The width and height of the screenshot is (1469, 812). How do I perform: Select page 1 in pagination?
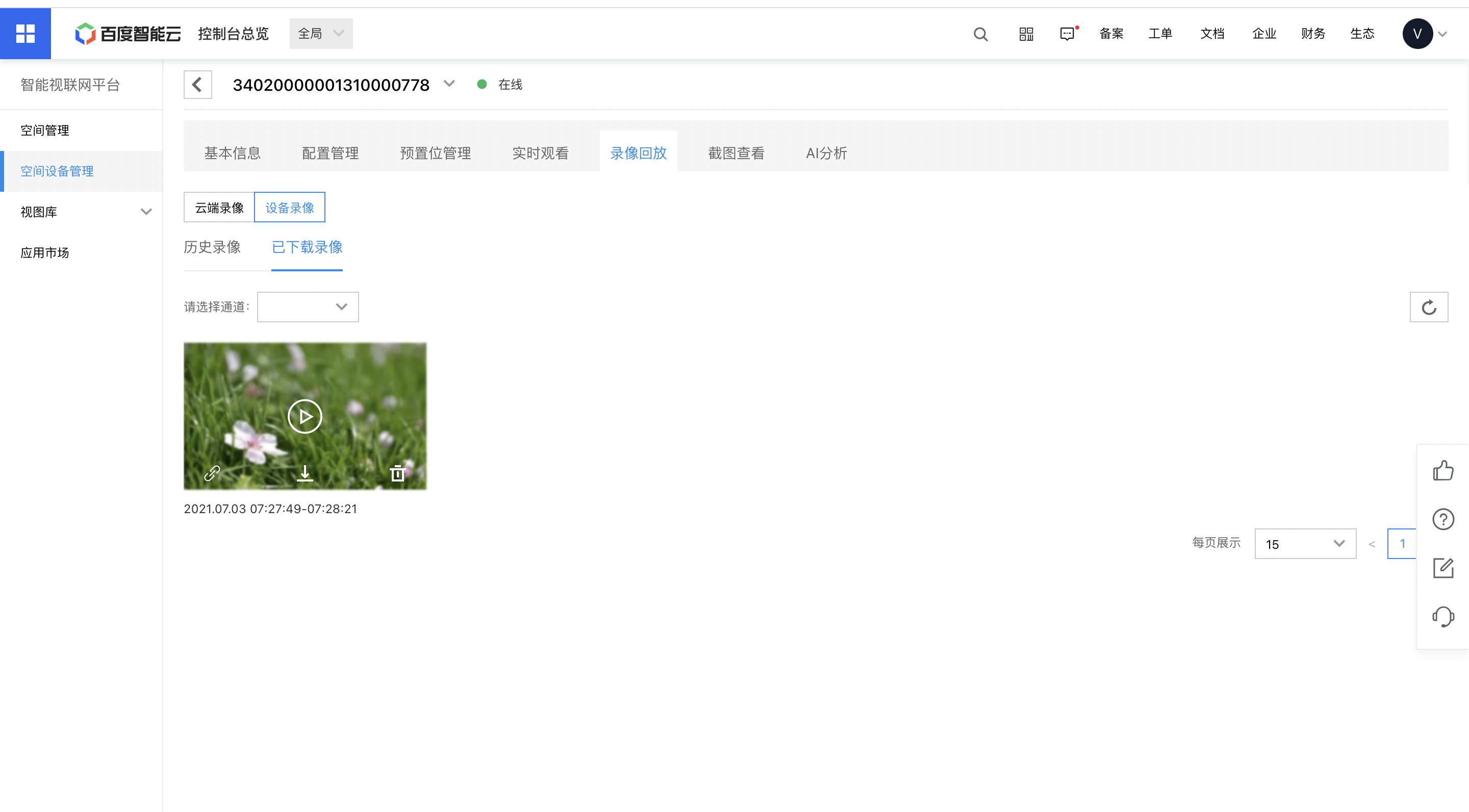[1402, 544]
